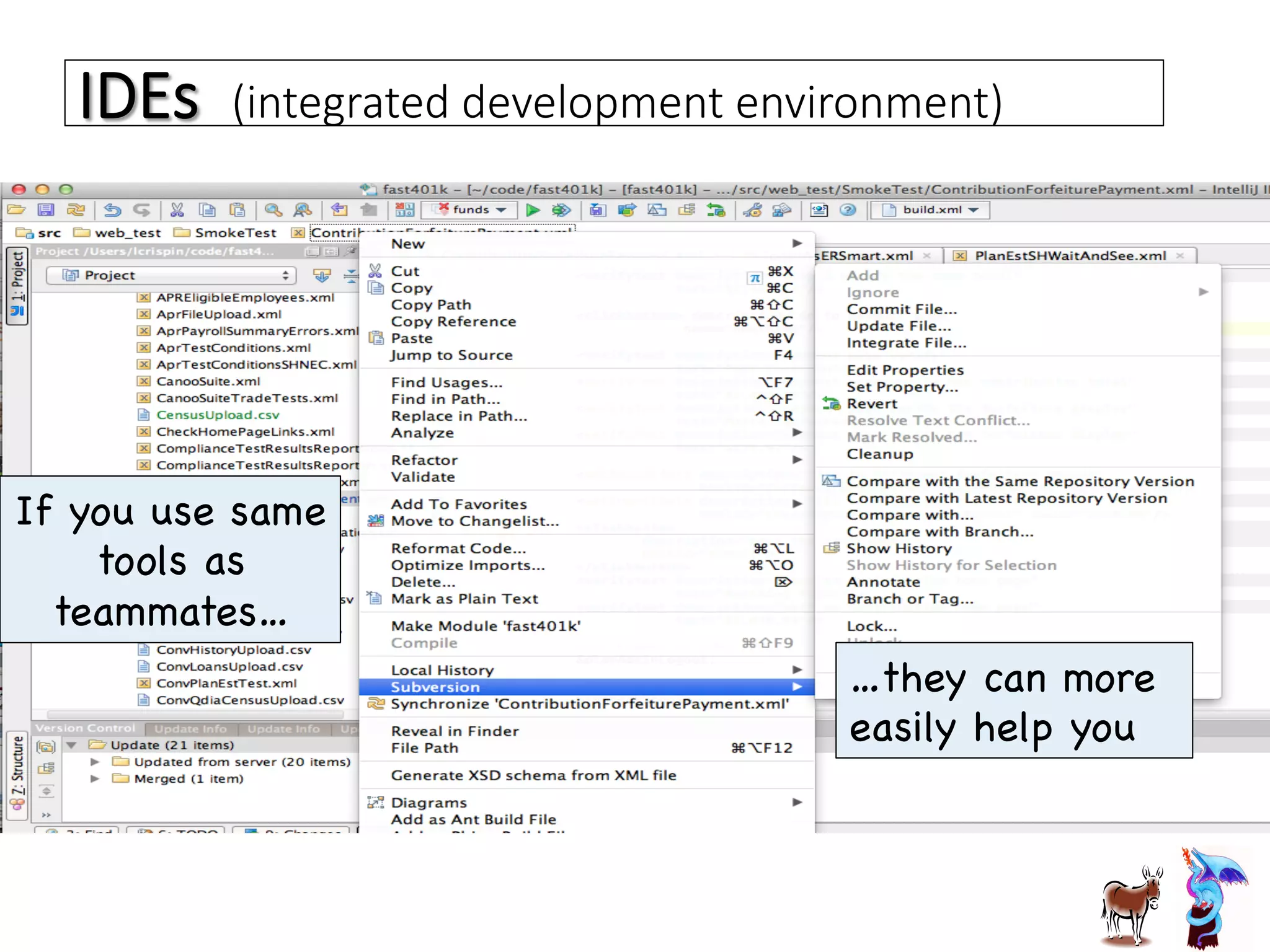Toggle the Z: Structure side tool window
Viewport: 1270px width, 952px height.
17,776
